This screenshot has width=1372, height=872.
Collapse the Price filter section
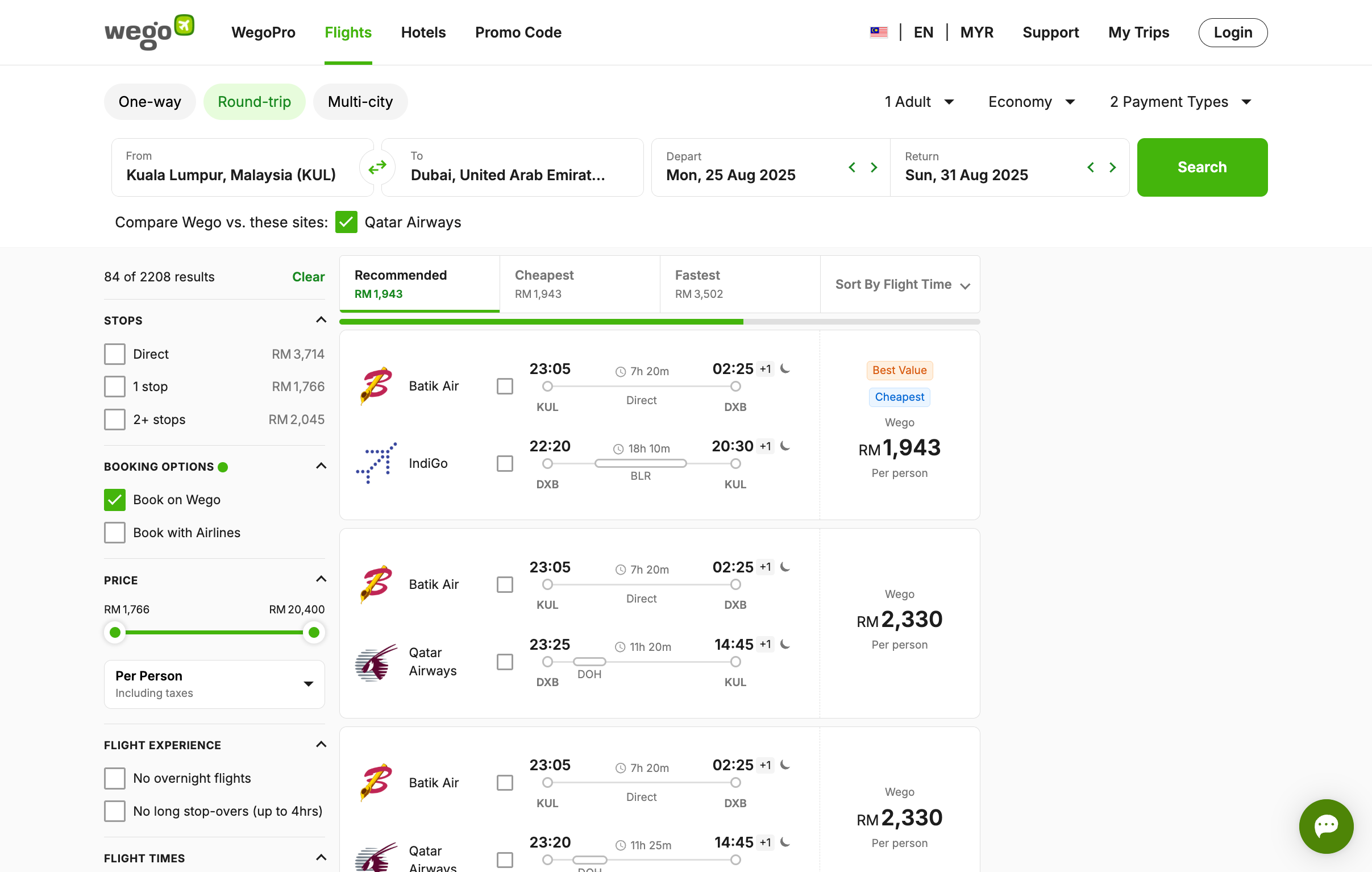[321, 580]
